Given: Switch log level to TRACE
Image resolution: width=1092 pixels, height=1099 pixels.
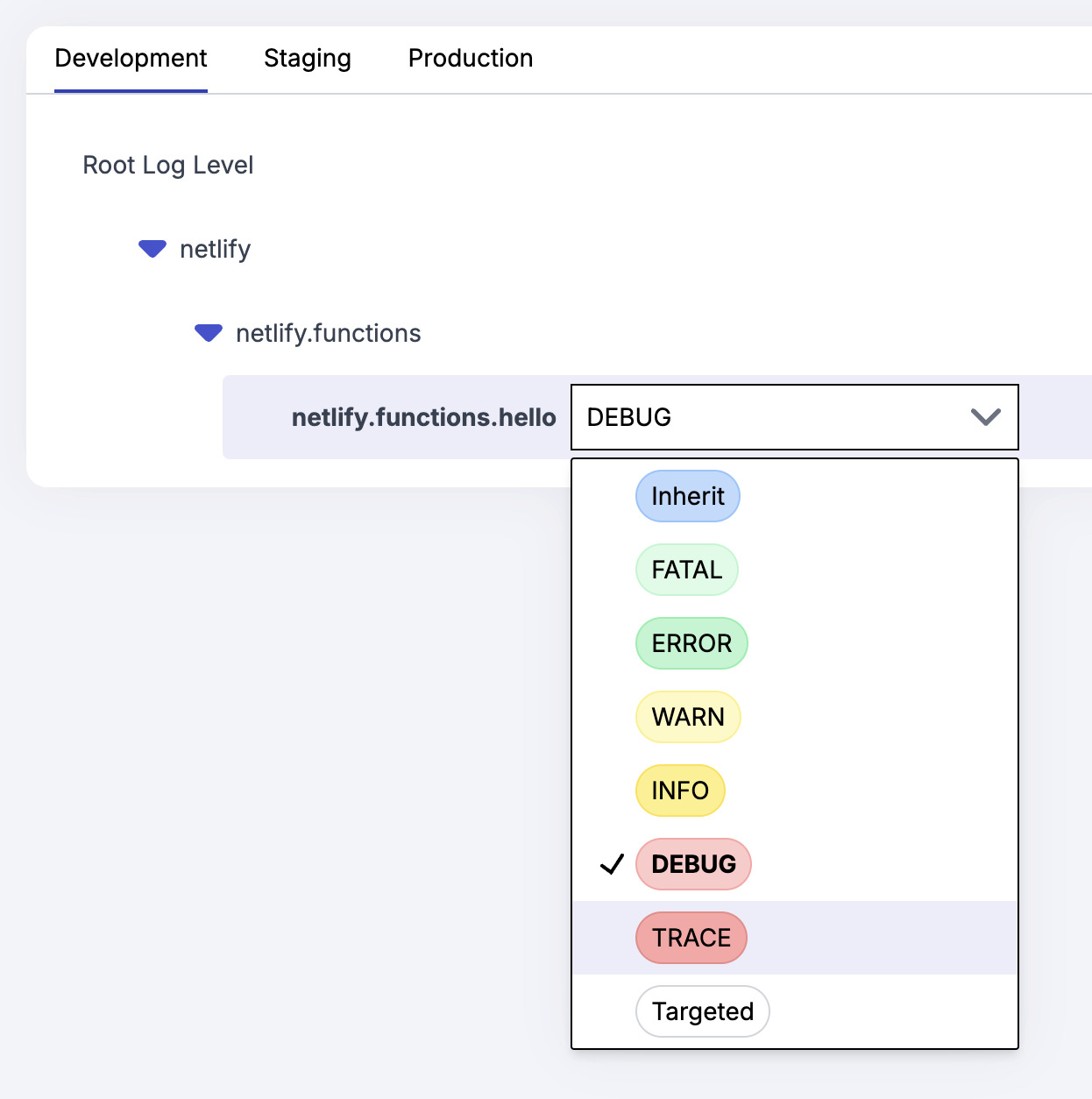Looking at the screenshot, I should tap(691, 938).
